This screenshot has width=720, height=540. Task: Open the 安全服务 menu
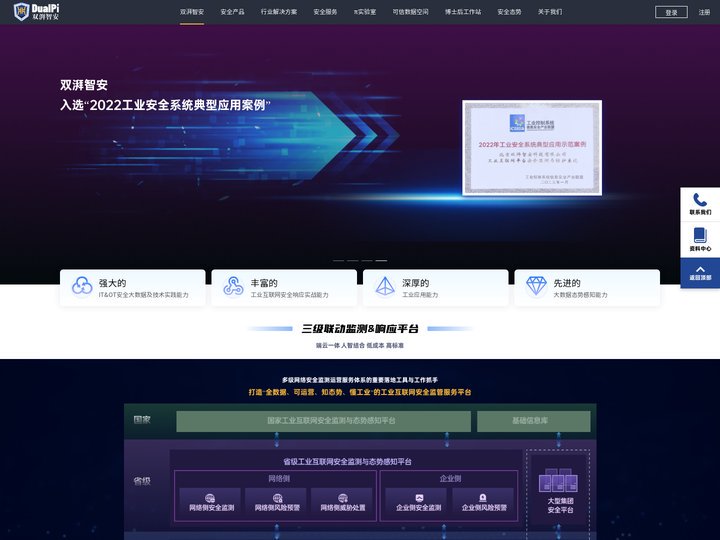click(325, 12)
